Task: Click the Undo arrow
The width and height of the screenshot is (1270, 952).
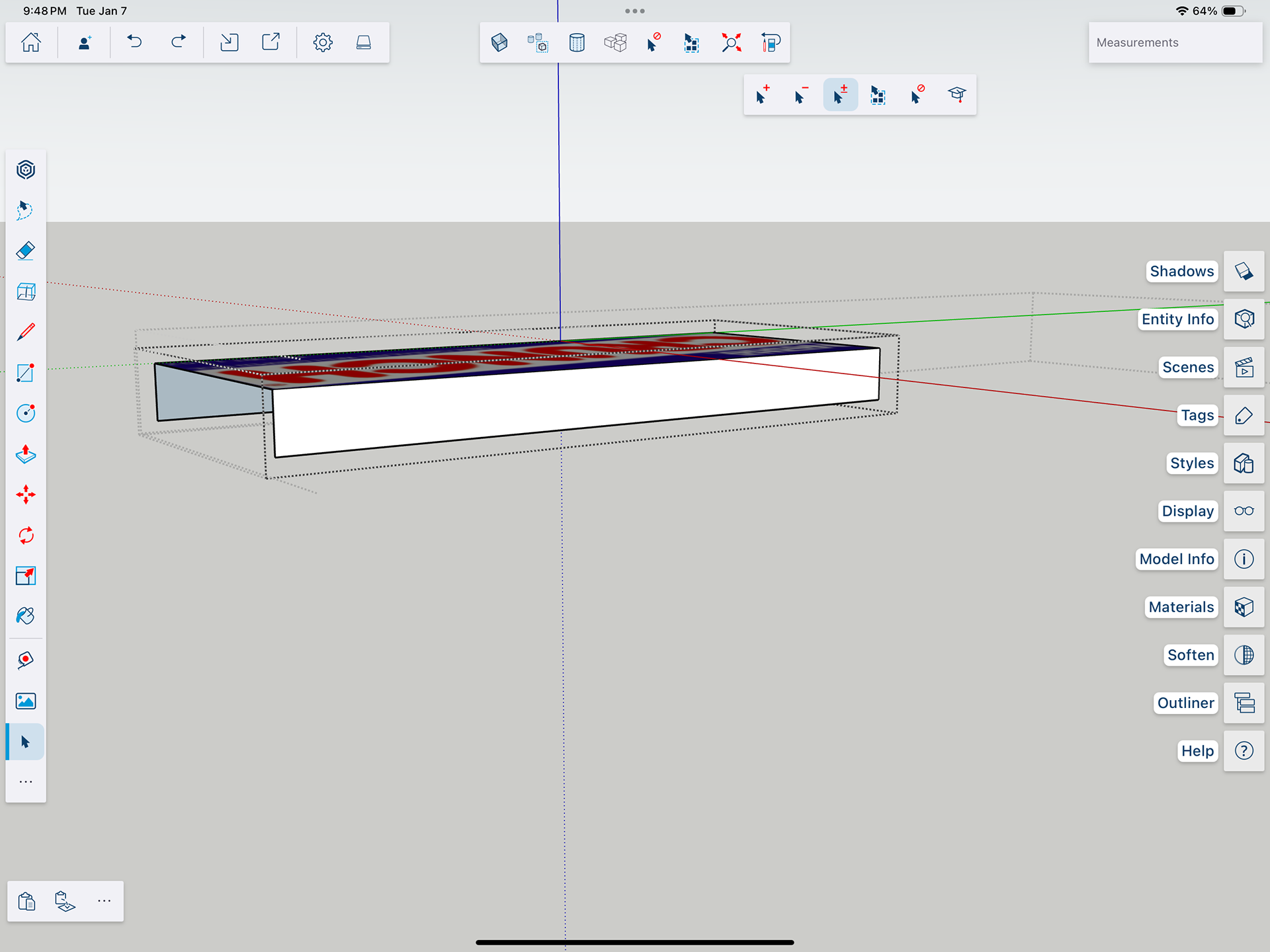Action: (x=135, y=42)
